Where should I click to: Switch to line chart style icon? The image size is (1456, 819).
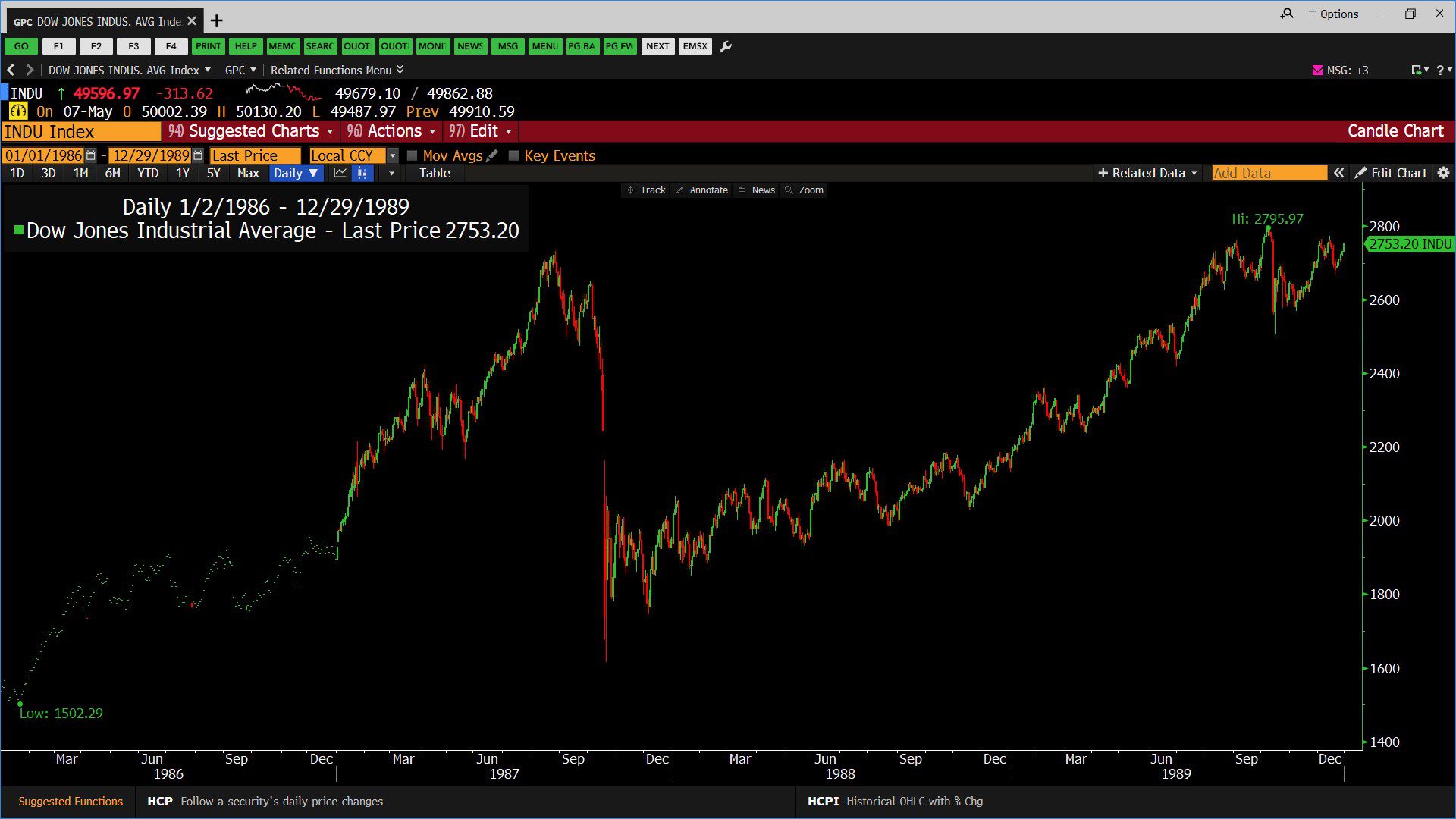(x=340, y=173)
